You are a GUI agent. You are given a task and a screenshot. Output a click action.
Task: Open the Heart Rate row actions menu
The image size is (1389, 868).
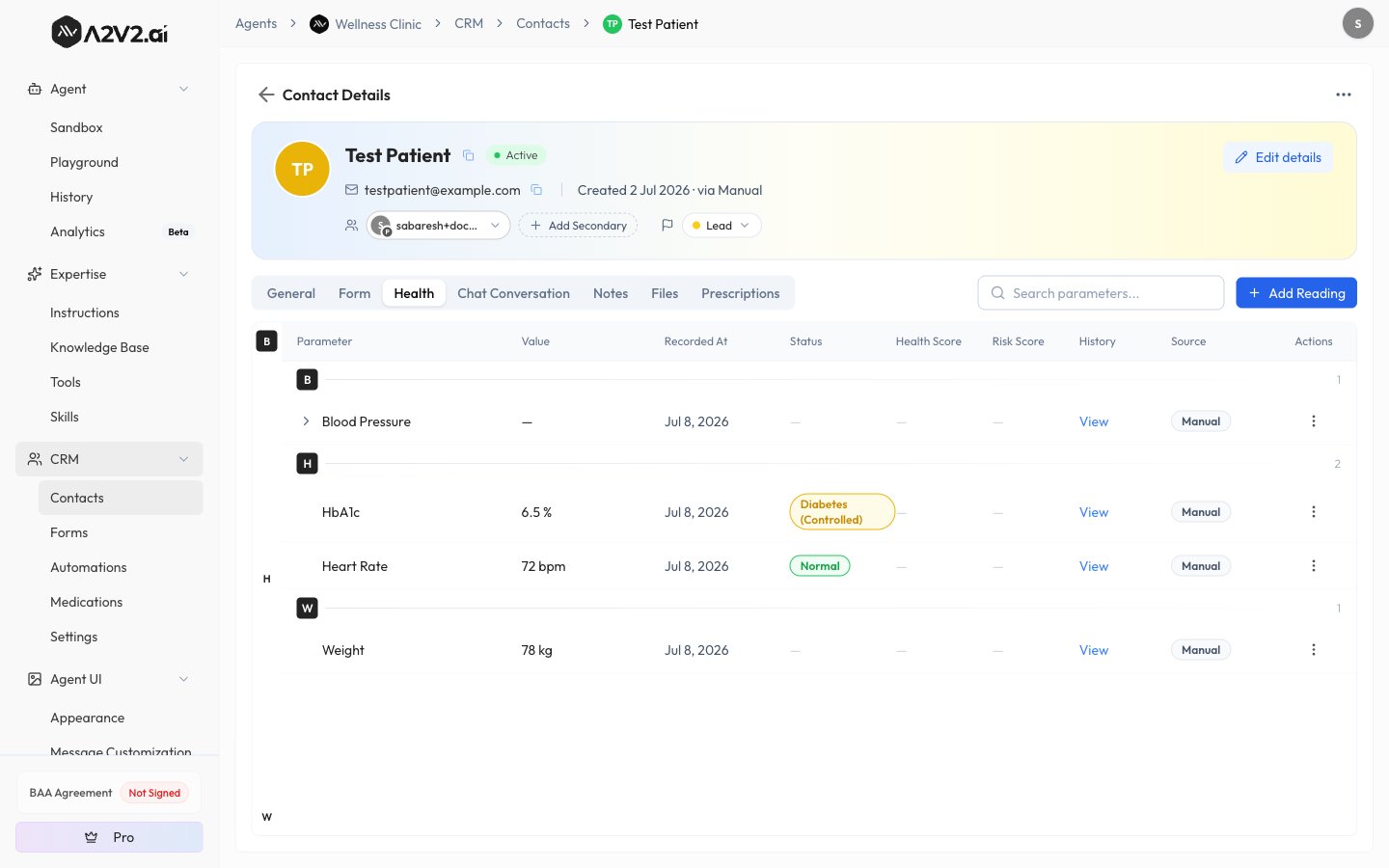coord(1313,566)
